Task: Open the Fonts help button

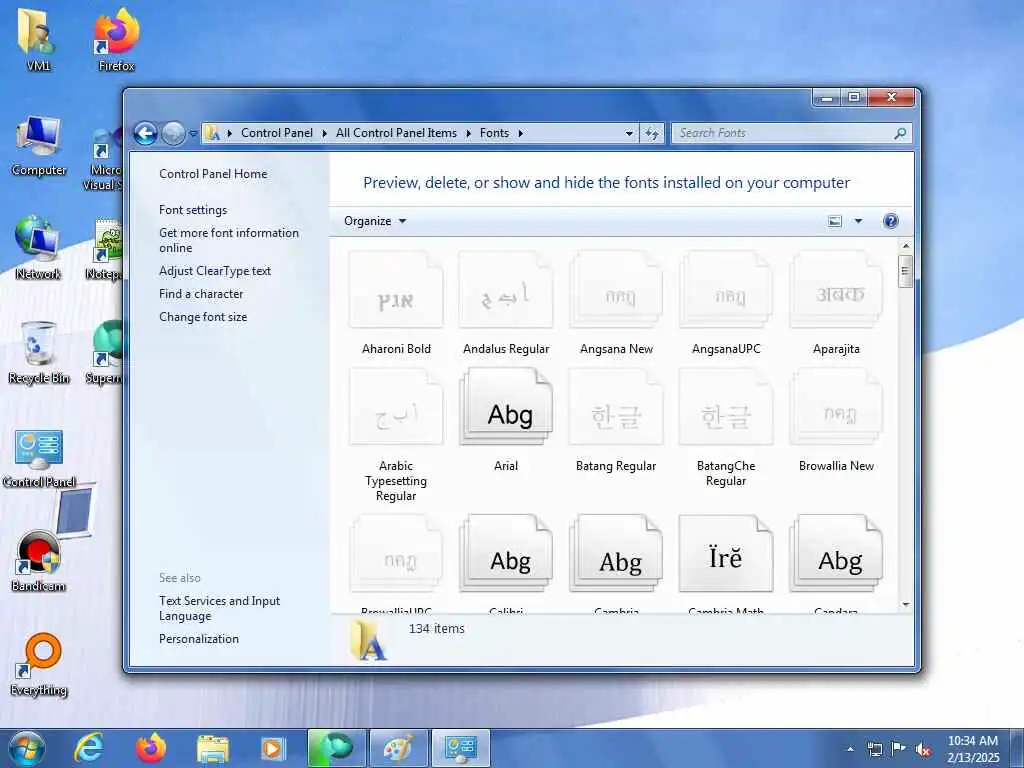Action: pos(890,221)
